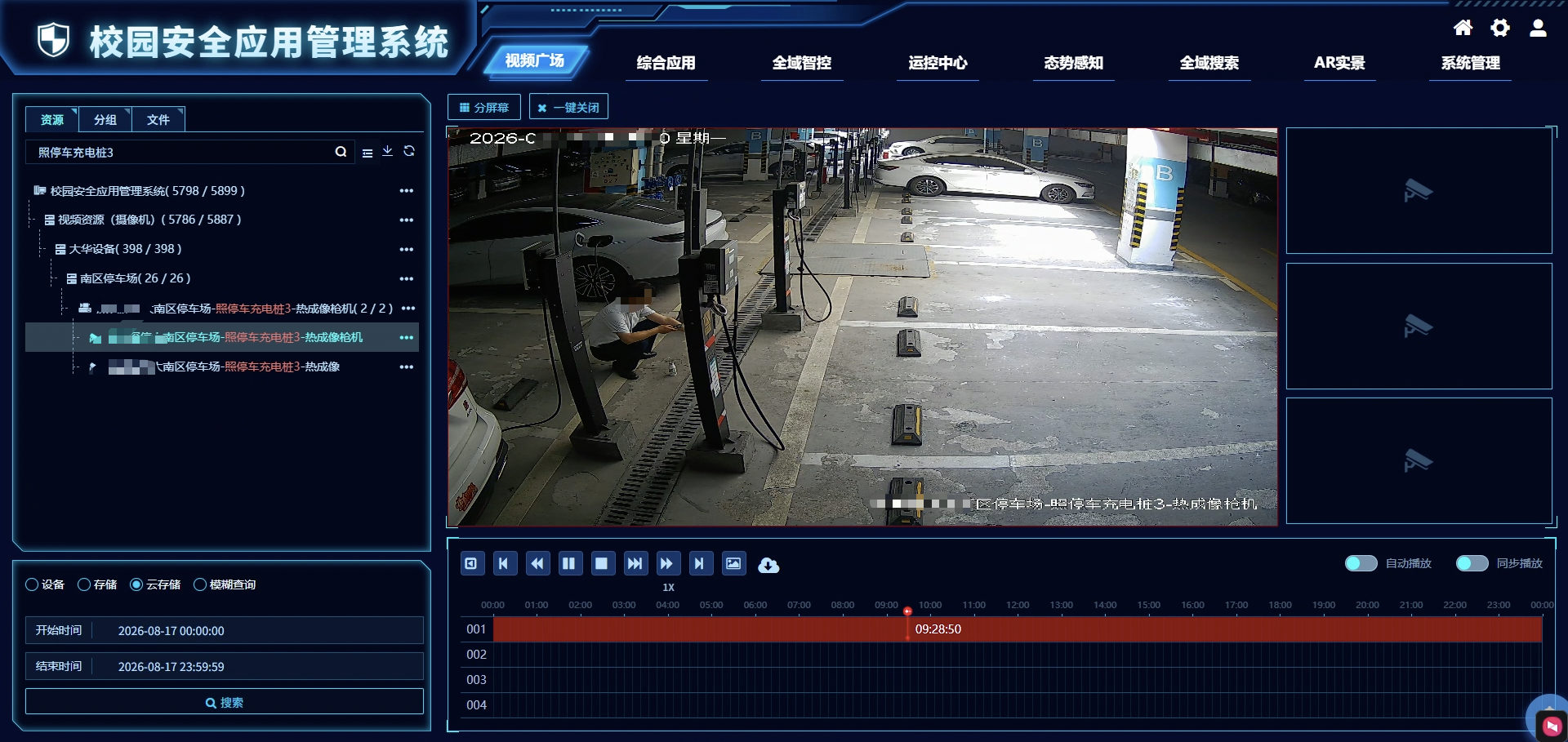This screenshot has width=1568, height=742.
Task: Click the download icon beside resource search
Action: pos(388,151)
